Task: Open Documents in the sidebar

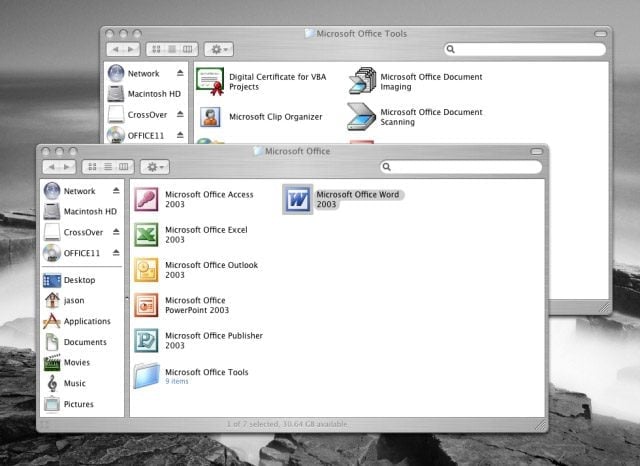Action: 75,342
